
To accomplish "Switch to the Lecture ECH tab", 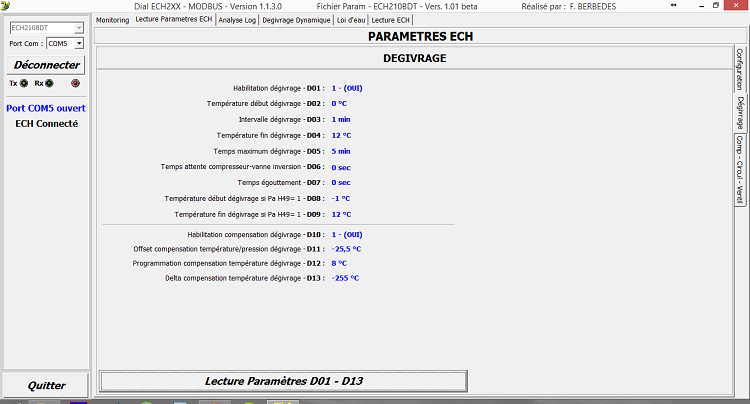I will pos(390,19).
